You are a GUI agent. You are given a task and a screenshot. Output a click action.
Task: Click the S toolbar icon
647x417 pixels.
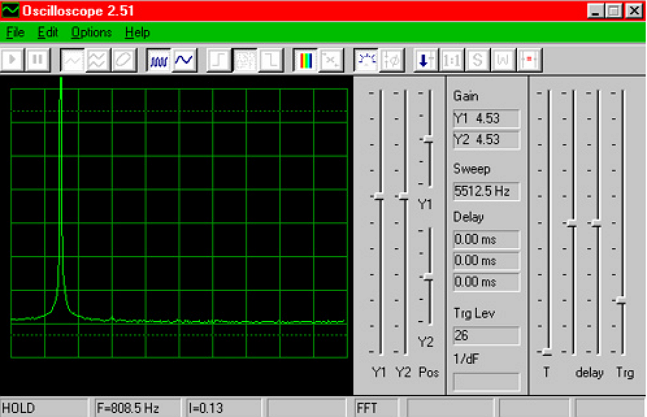click(477, 60)
